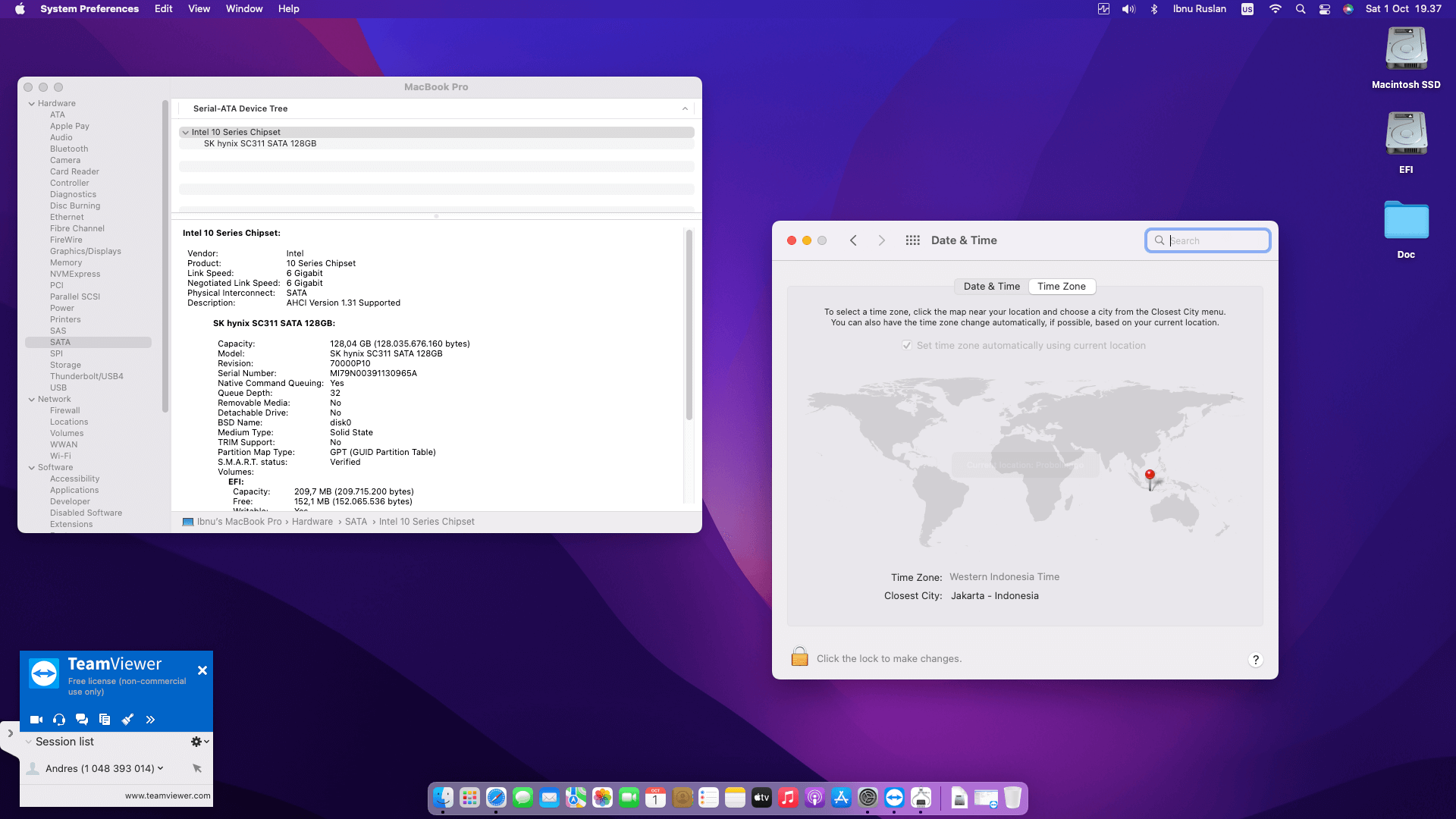Screen dimensions: 1456x819
Task: Select Bluetooth in hardware sidebar
Action: click(69, 149)
